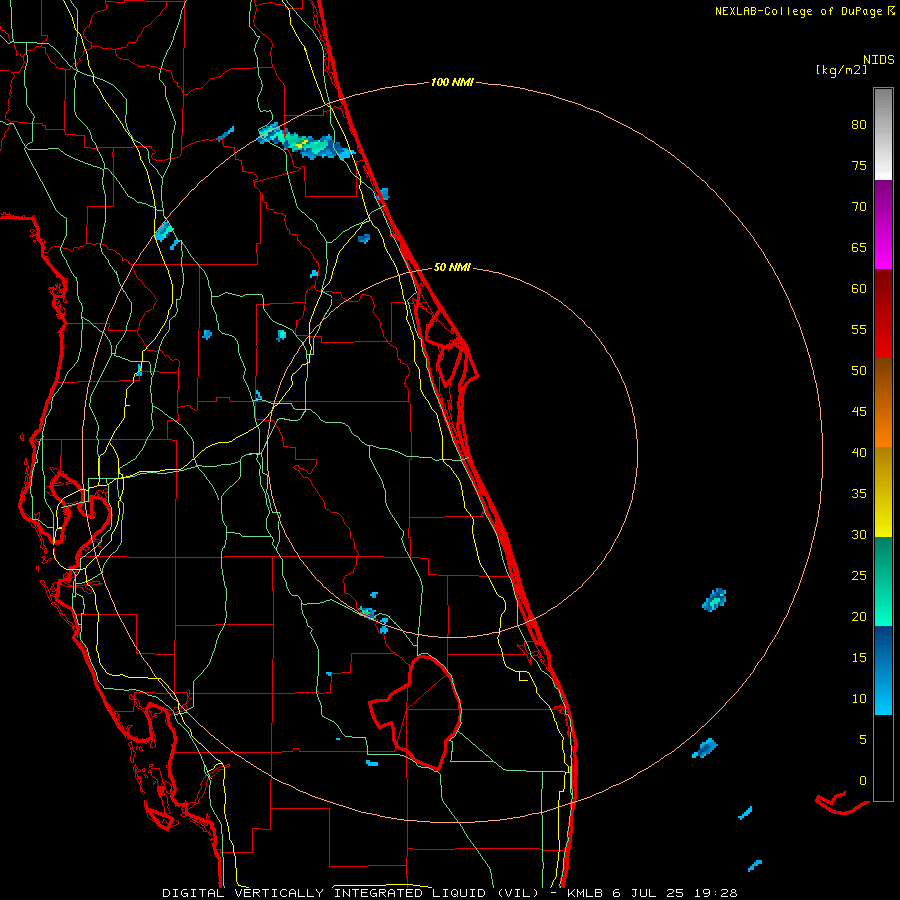Click the 50 value on color scale
The height and width of the screenshot is (900, 900).
pyautogui.click(x=859, y=371)
